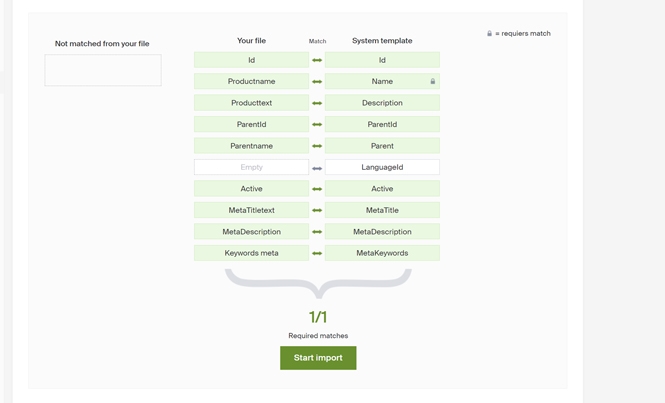
Task: Click the match arrow between Parentname and Parent
Action: [317, 146]
